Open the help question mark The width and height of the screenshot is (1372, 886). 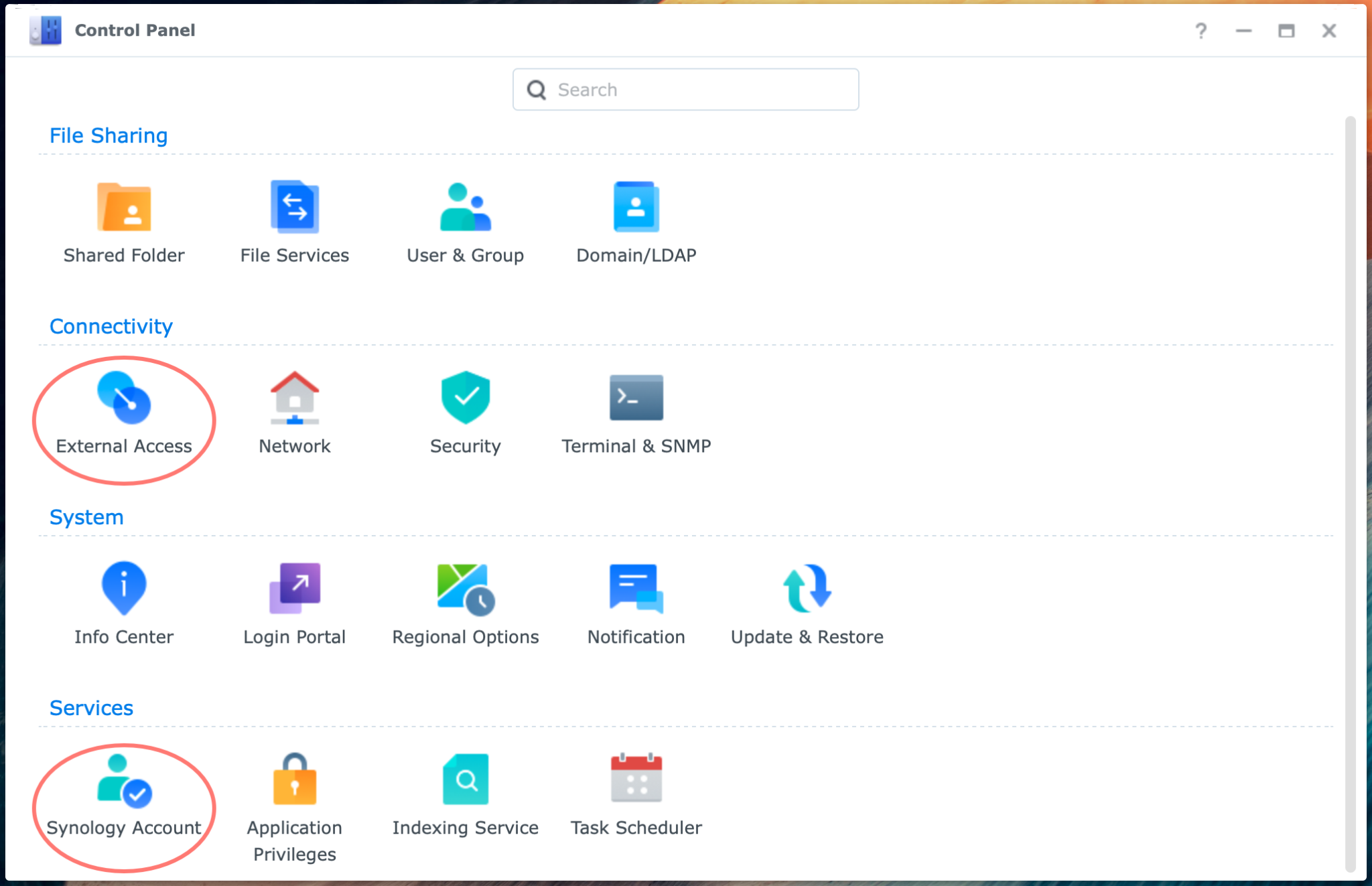1201,30
